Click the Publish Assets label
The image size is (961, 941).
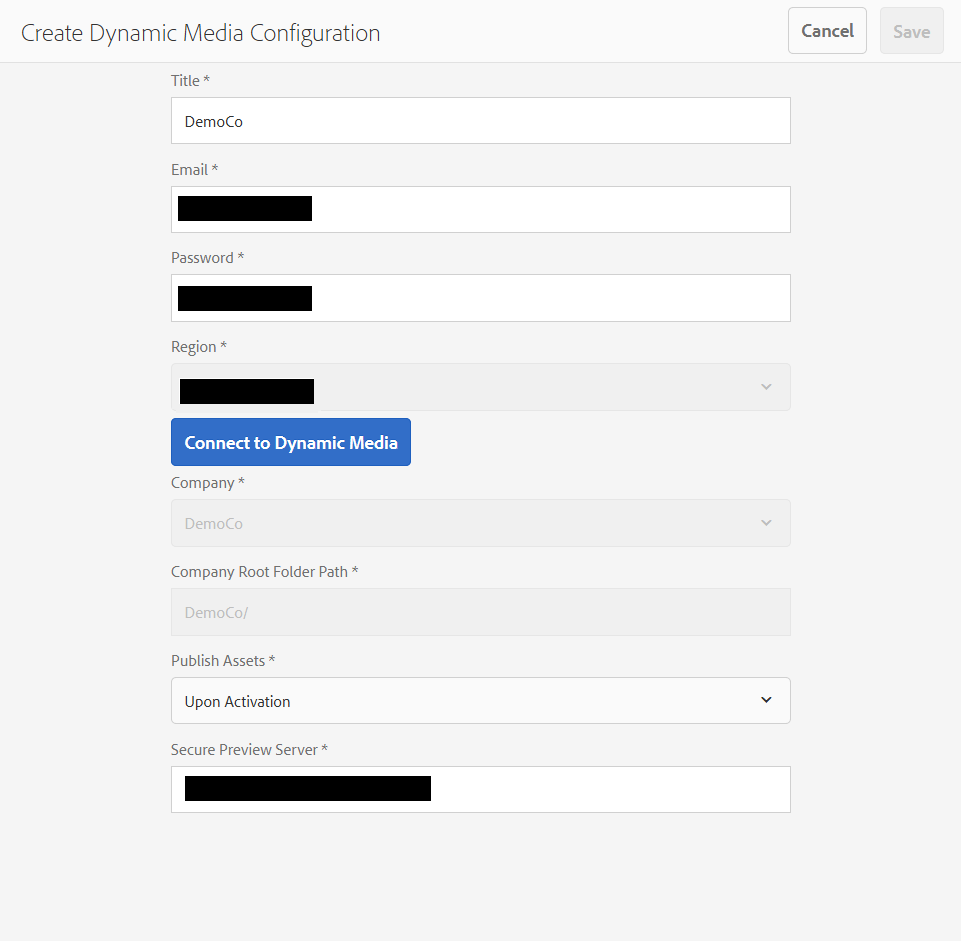pyautogui.click(x=223, y=660)
